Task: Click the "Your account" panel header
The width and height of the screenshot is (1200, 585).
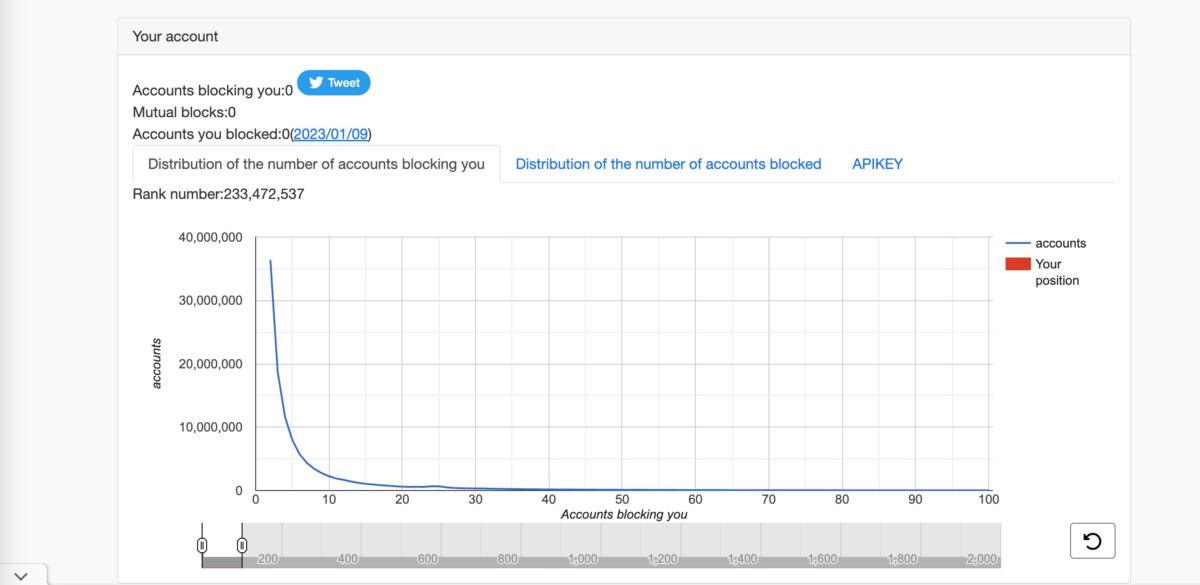Action: pos(175,36)
